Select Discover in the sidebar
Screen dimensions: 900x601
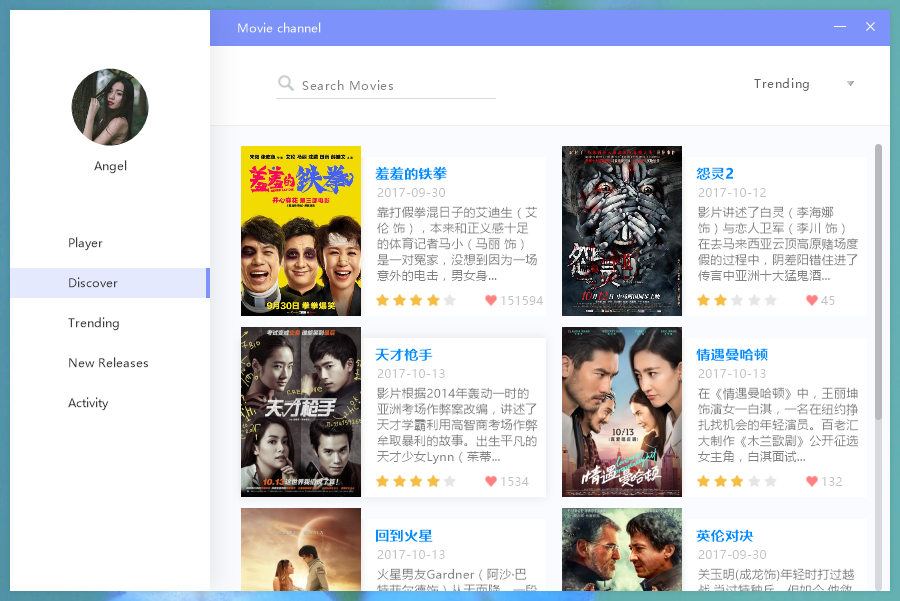click(x=110, y=283)
